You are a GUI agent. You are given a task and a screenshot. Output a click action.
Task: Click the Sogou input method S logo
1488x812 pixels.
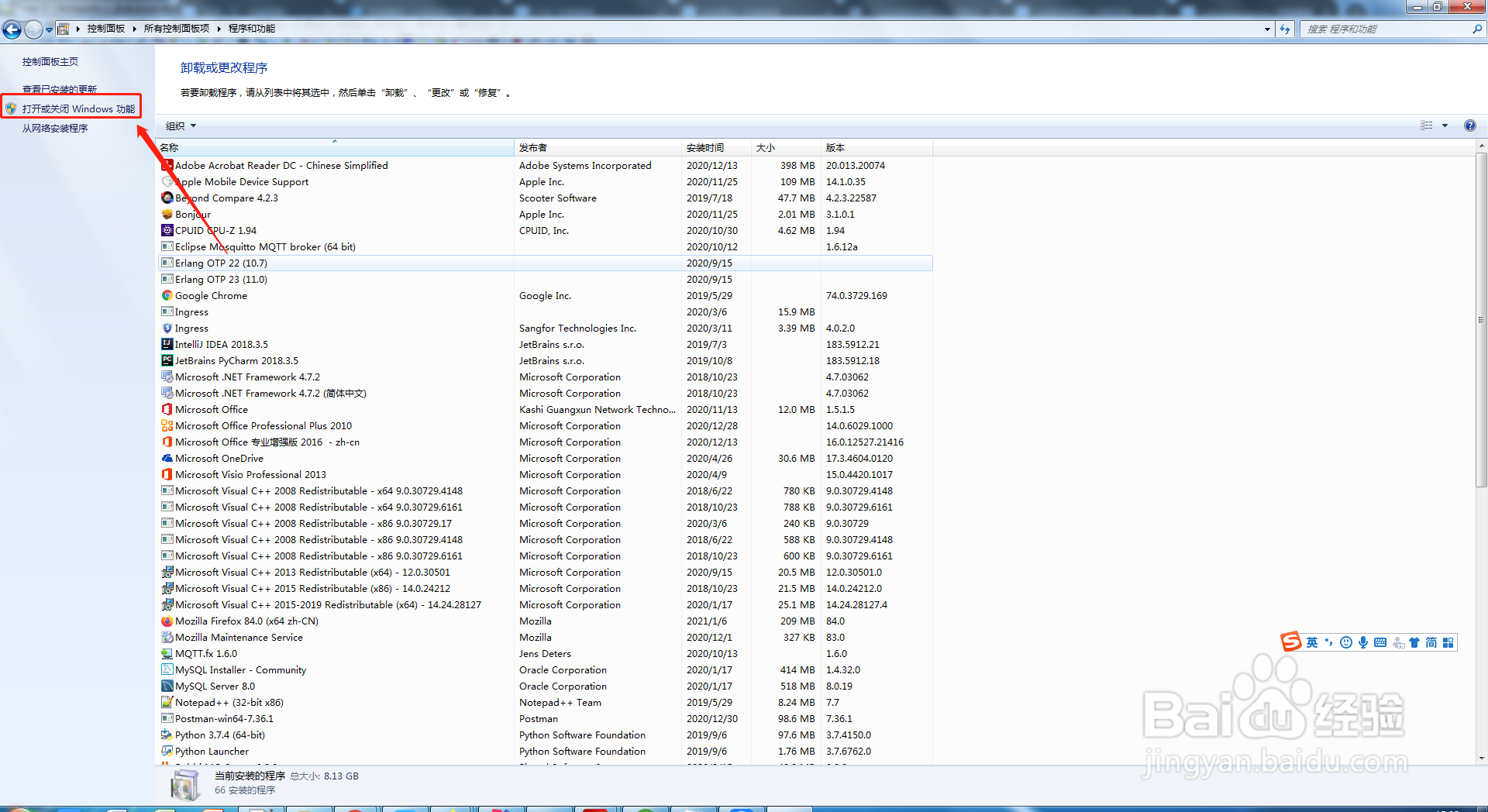tap(1290, 642)
